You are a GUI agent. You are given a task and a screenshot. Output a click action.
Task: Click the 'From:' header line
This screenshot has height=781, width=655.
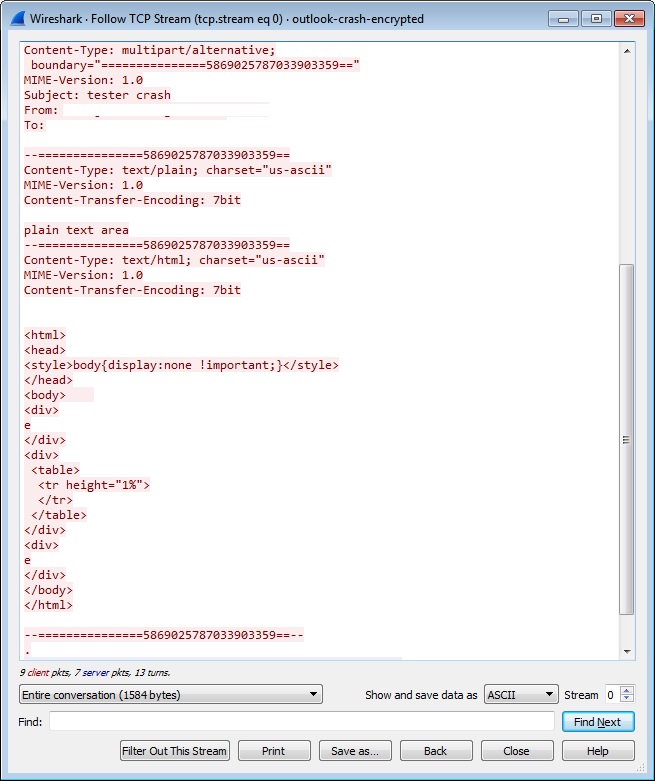41,110
